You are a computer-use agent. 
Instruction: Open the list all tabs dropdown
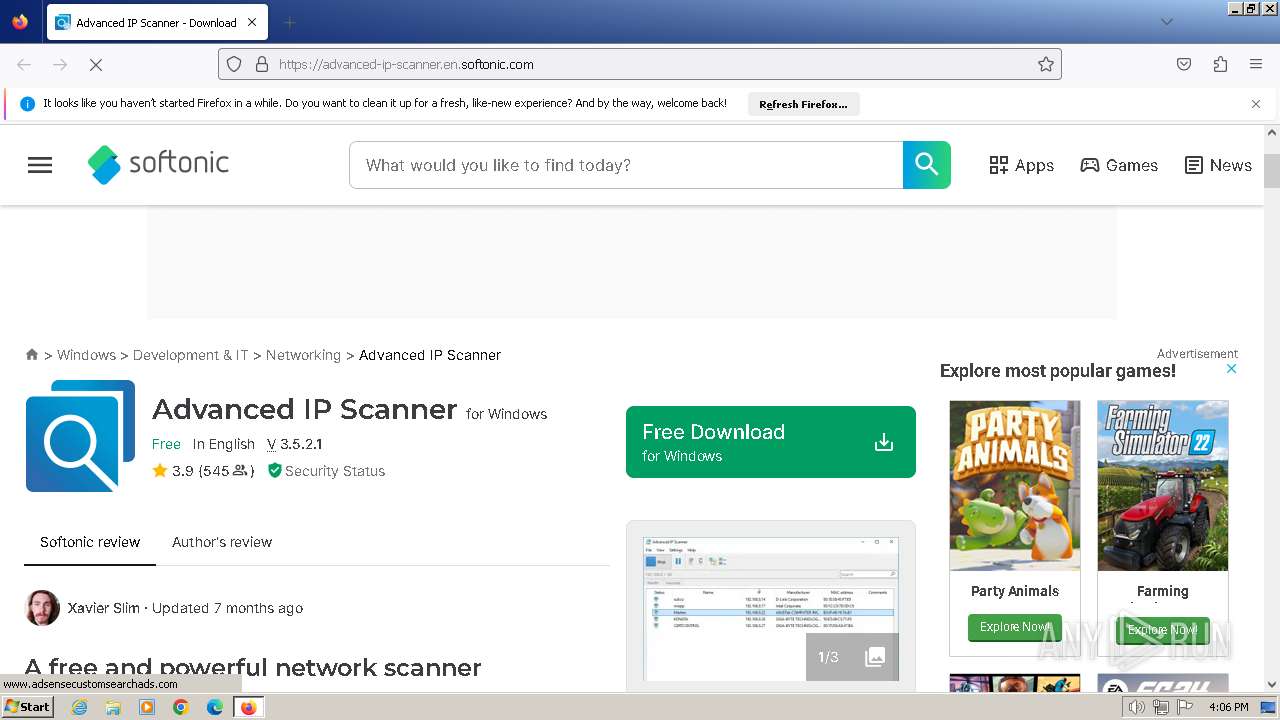click(x=1166, y=22)
